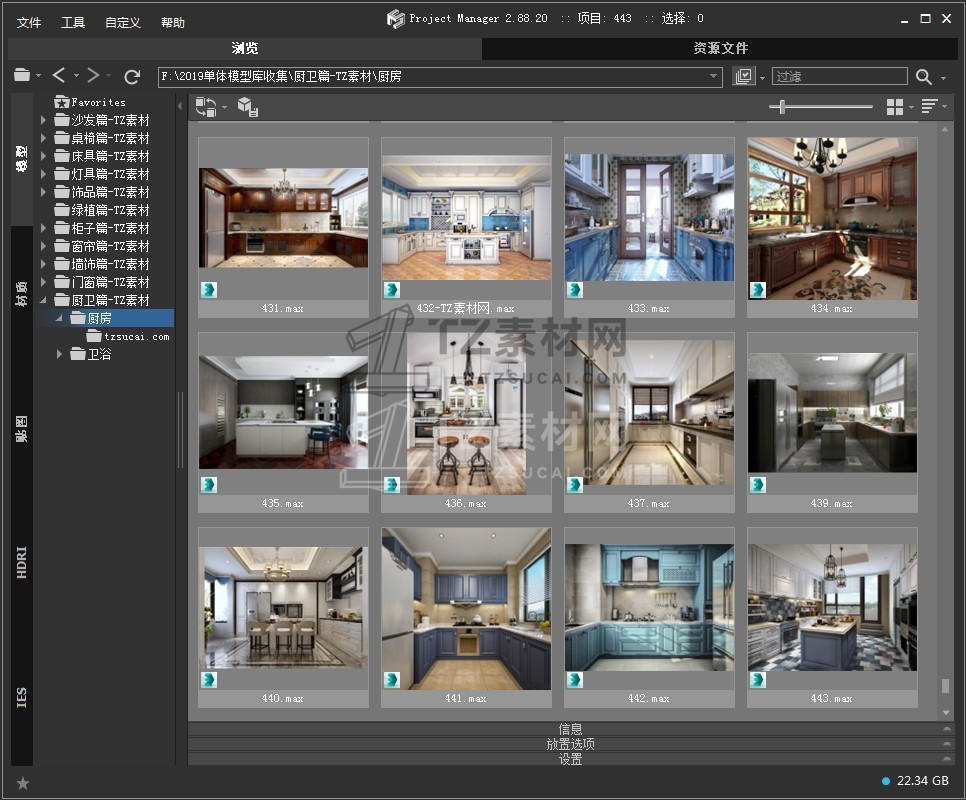The width and height of the screenshot is (966, 800).
Task: Switch to the 资源文件 tab
Action: (720, 48)
